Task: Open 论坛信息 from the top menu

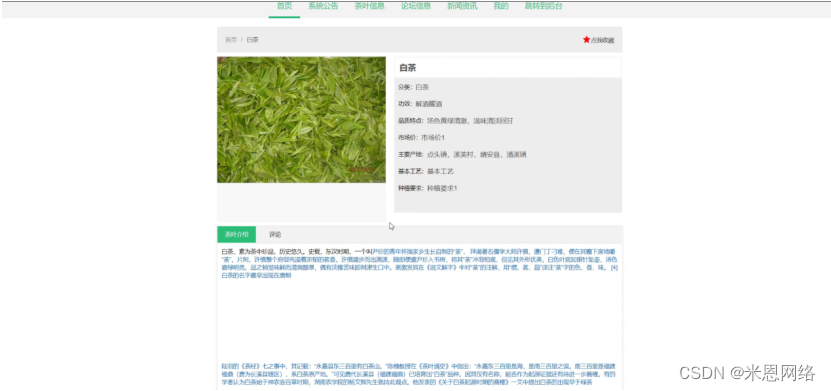Action: (416, 6)
